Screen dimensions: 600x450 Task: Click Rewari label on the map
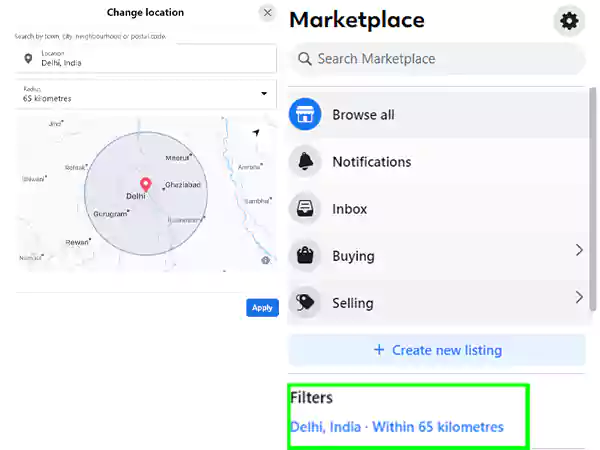pyautogui.click(x=77, y=243)
